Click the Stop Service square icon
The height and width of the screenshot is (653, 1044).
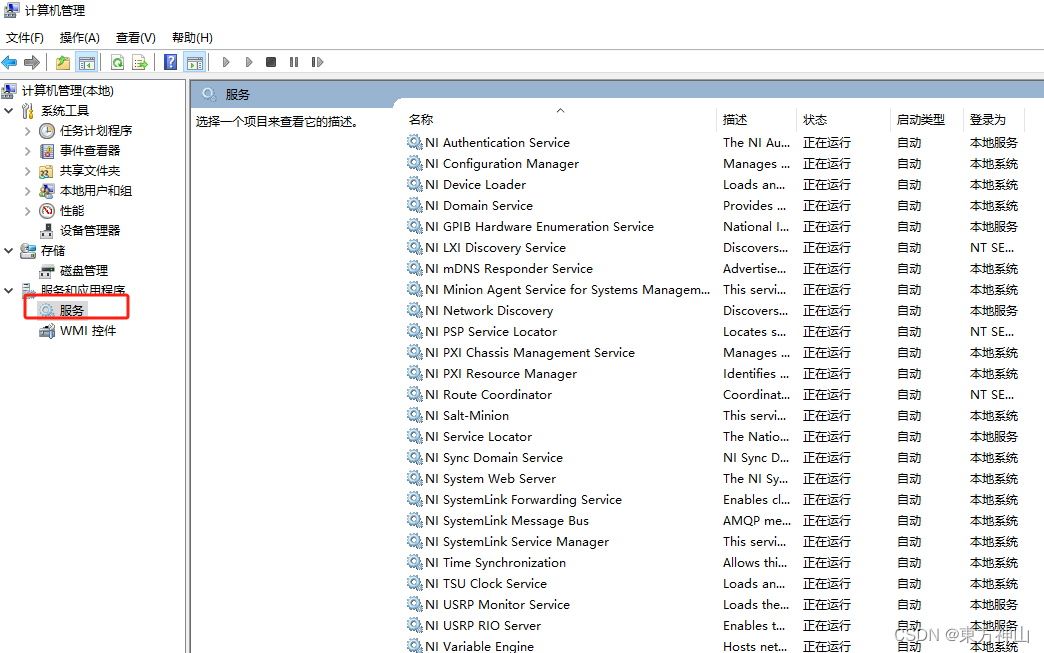click(271, 62)
